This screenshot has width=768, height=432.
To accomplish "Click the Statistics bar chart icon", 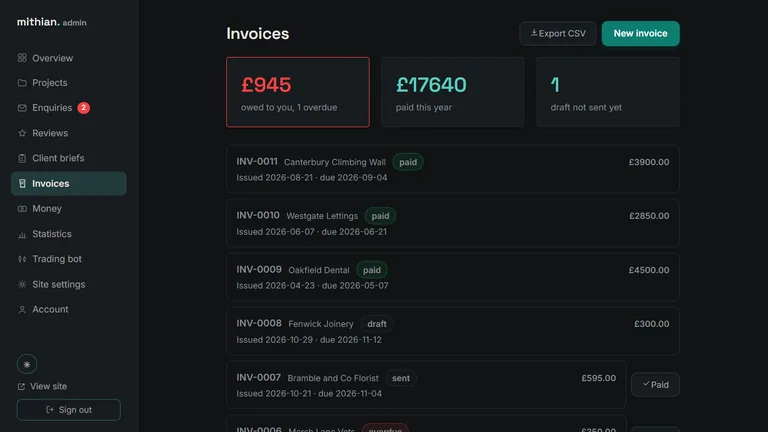I will (x=22, y=234).
